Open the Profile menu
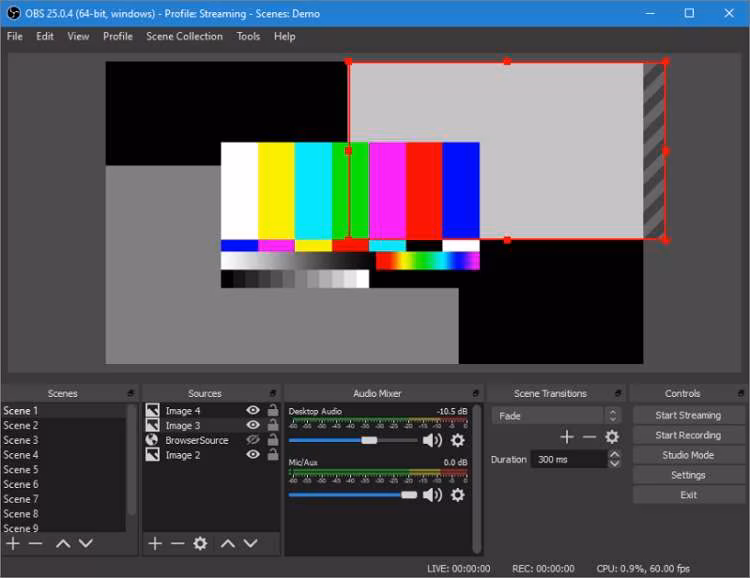The image size is (750, 578). pos(118,36)
